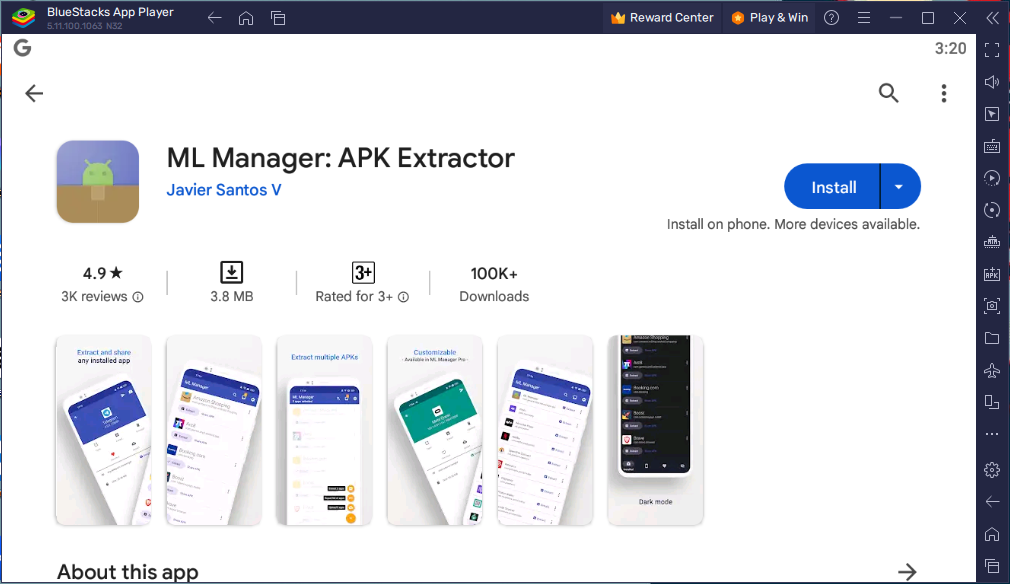Screen dimensions: 1010x584
Task: Open the BlueStacks hamburger menu
Action: pos(864,18)
